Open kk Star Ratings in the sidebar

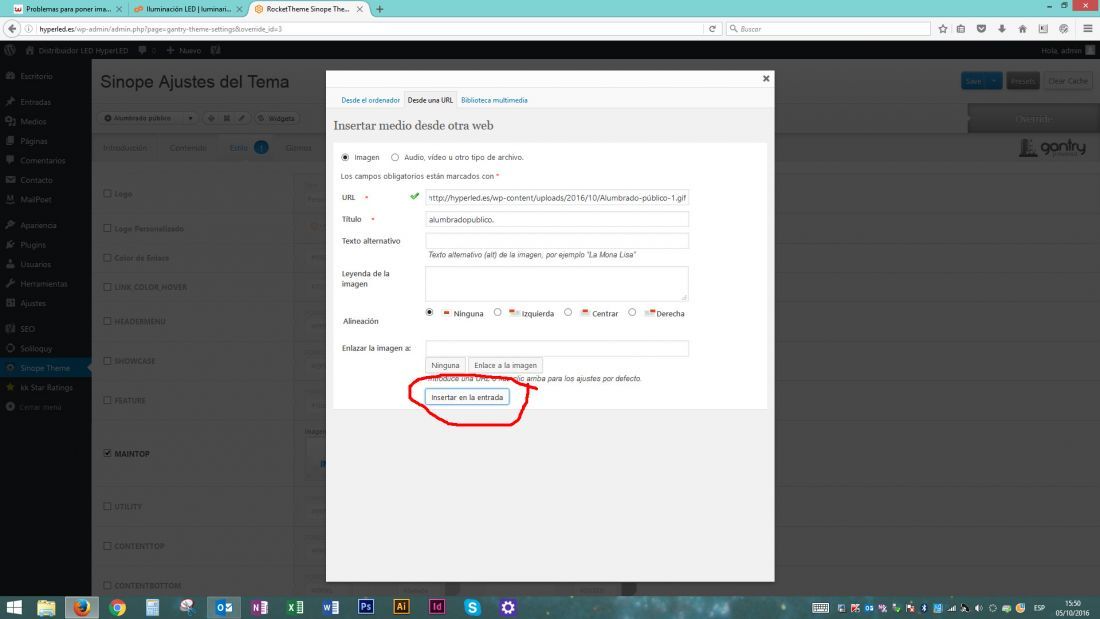click(46, 387)
